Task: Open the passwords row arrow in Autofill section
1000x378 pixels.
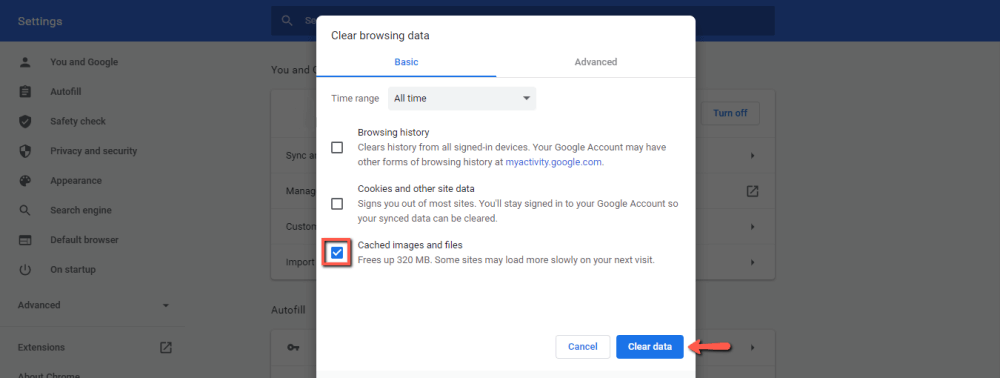Action: point(753,347)
